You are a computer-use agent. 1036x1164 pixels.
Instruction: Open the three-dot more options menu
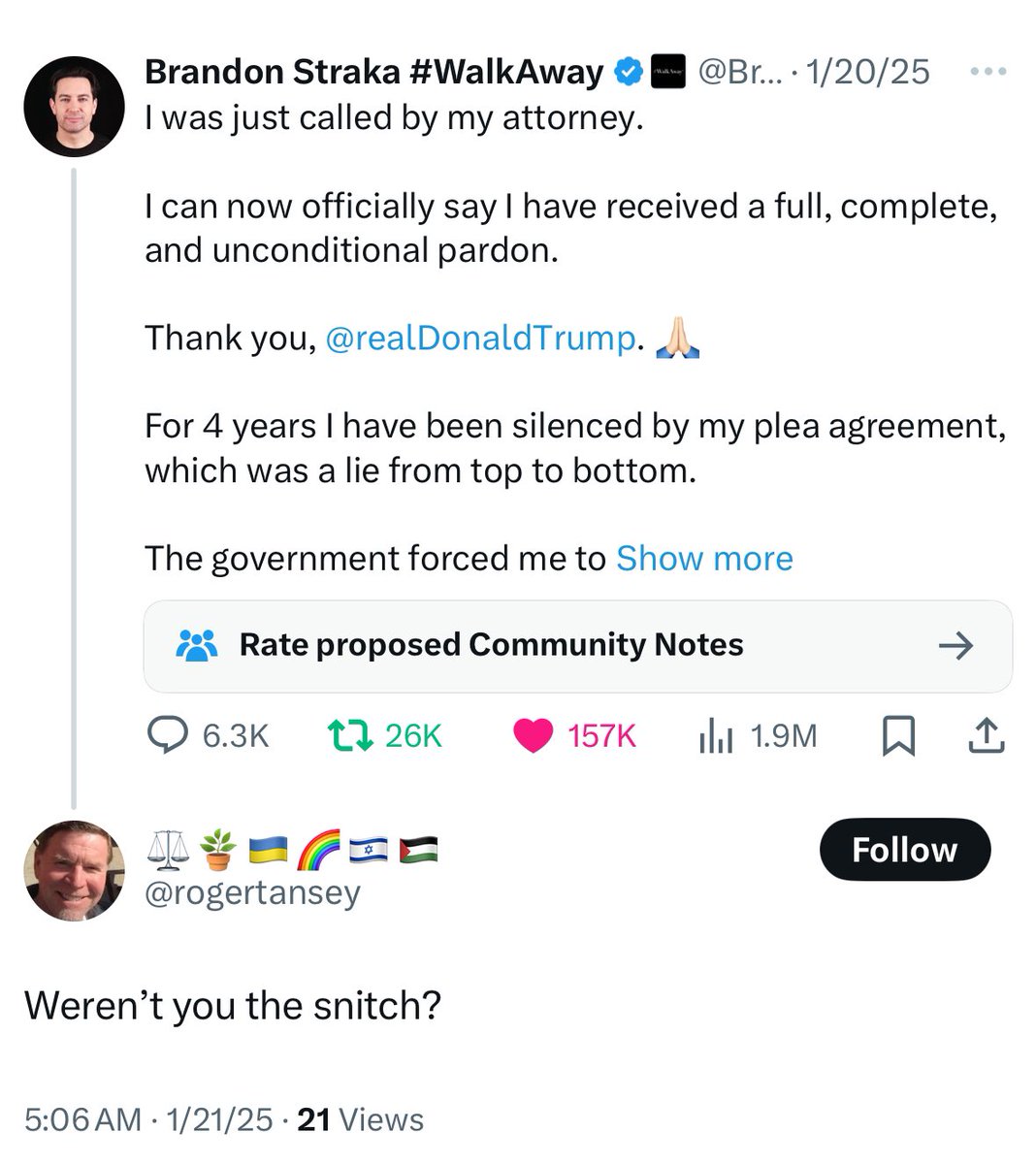987,72
